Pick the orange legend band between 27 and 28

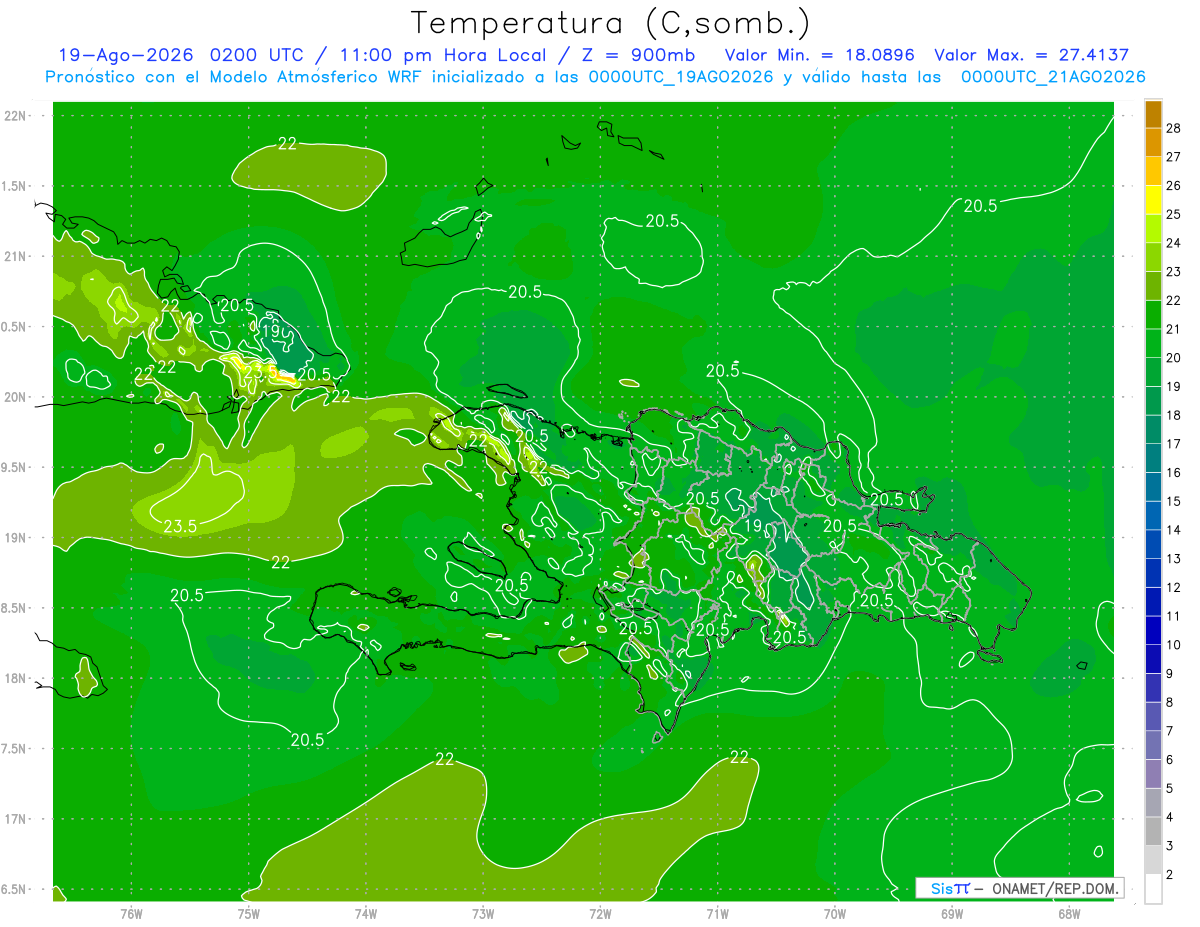1153,142
